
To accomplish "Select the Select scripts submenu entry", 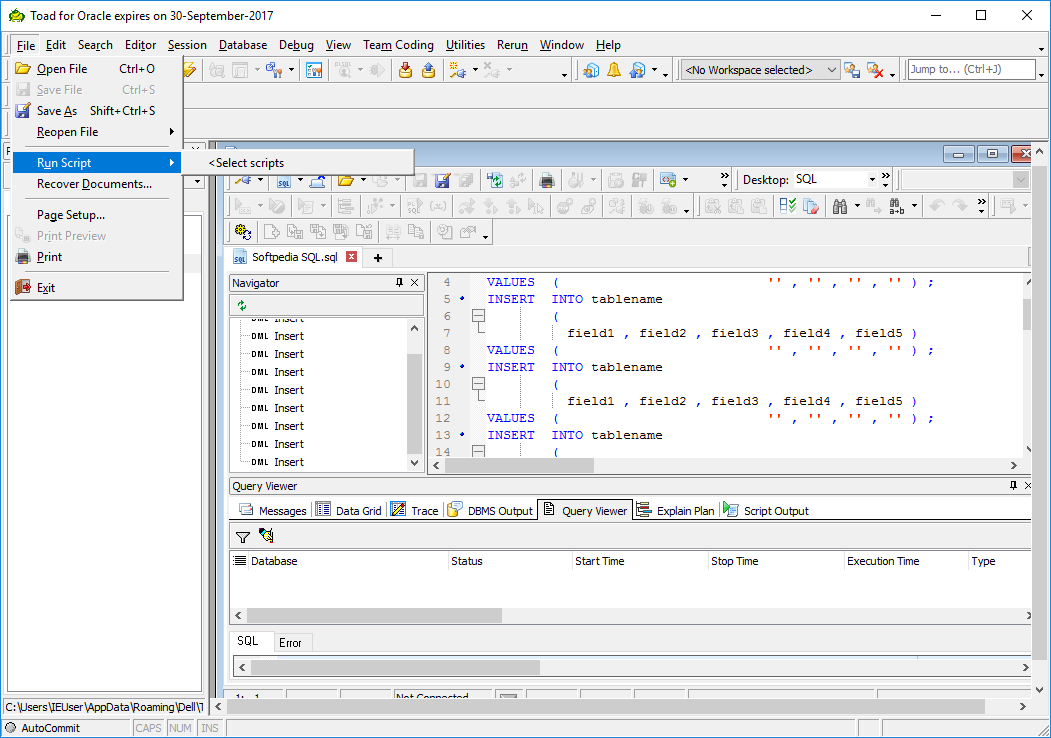I will coord(249,163).
